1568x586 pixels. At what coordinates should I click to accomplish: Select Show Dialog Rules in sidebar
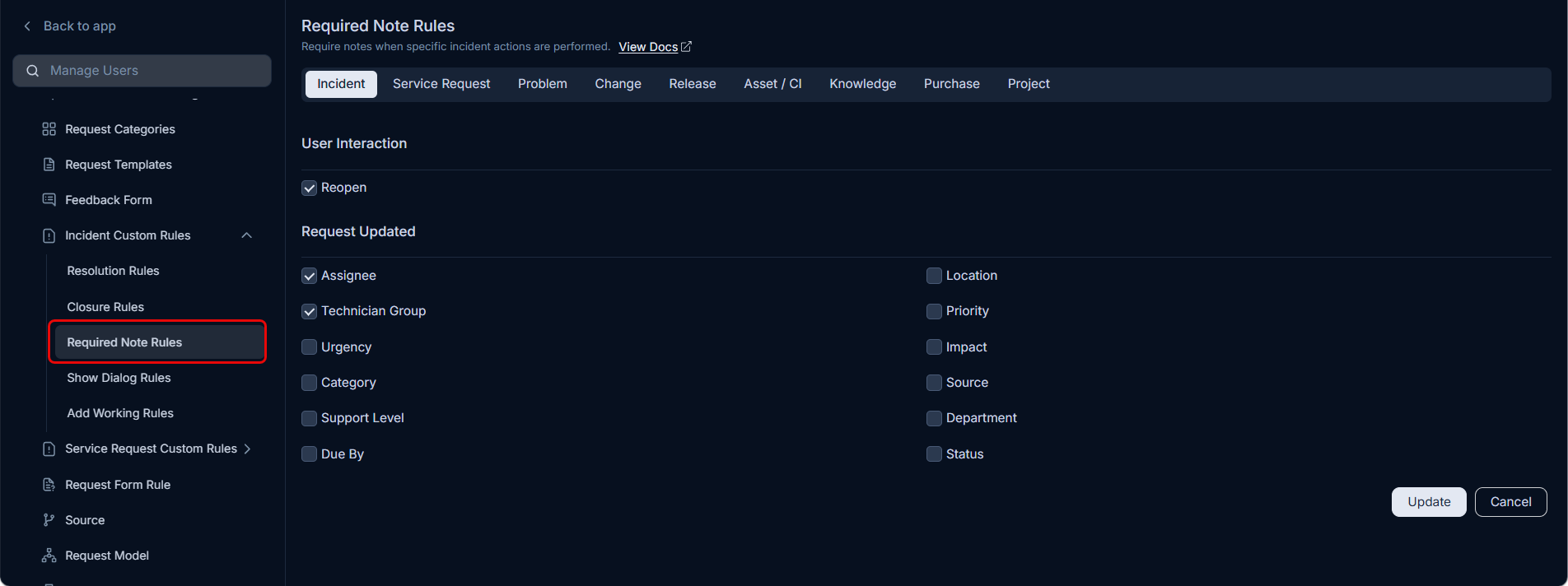tap(119, 378)
